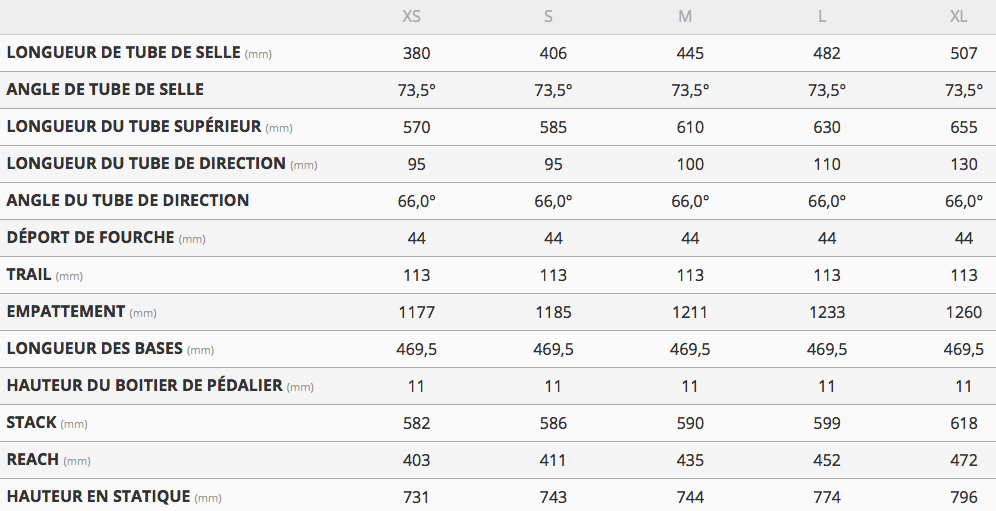
Task: Select the 130 head tube value for XL
Action: click(x=964, y=164)
